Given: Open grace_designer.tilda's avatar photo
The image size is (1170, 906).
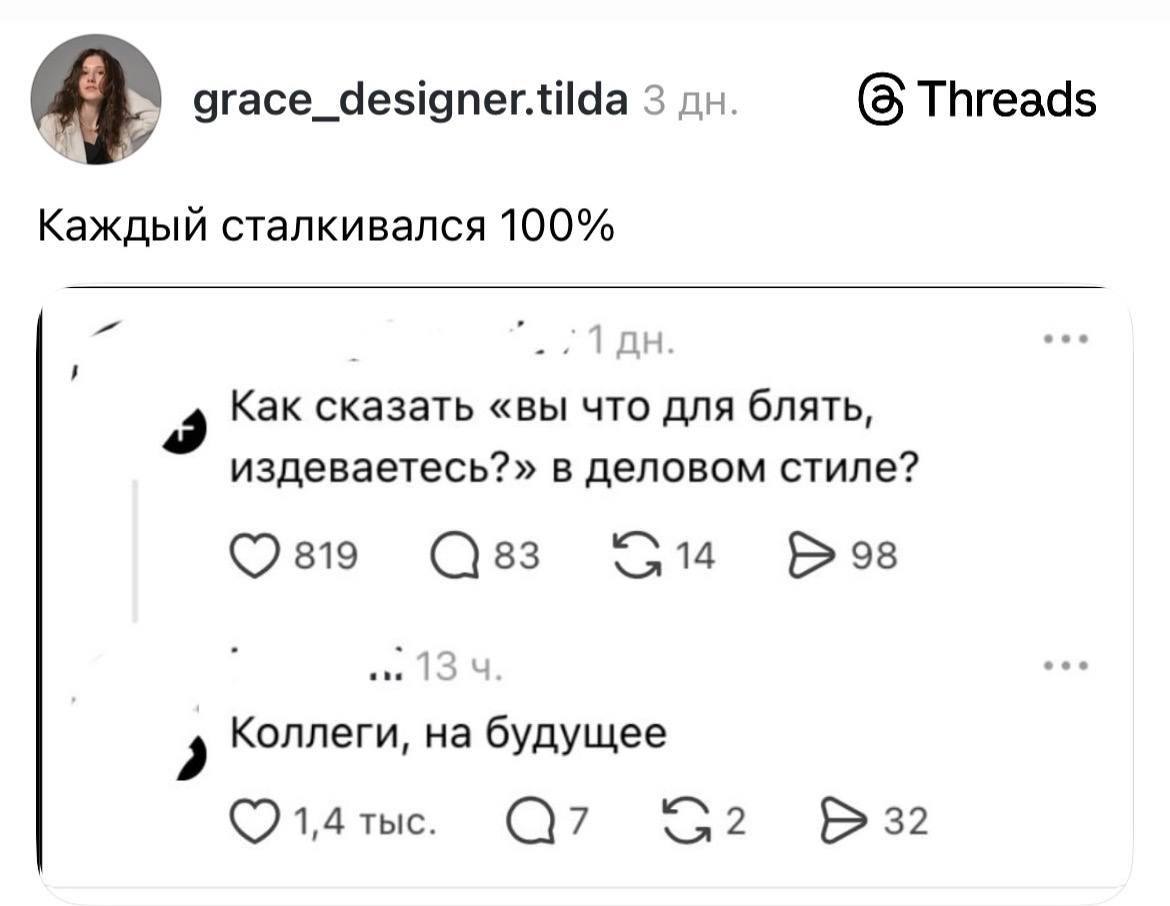Looking at the screenshot, I should 96,97.
